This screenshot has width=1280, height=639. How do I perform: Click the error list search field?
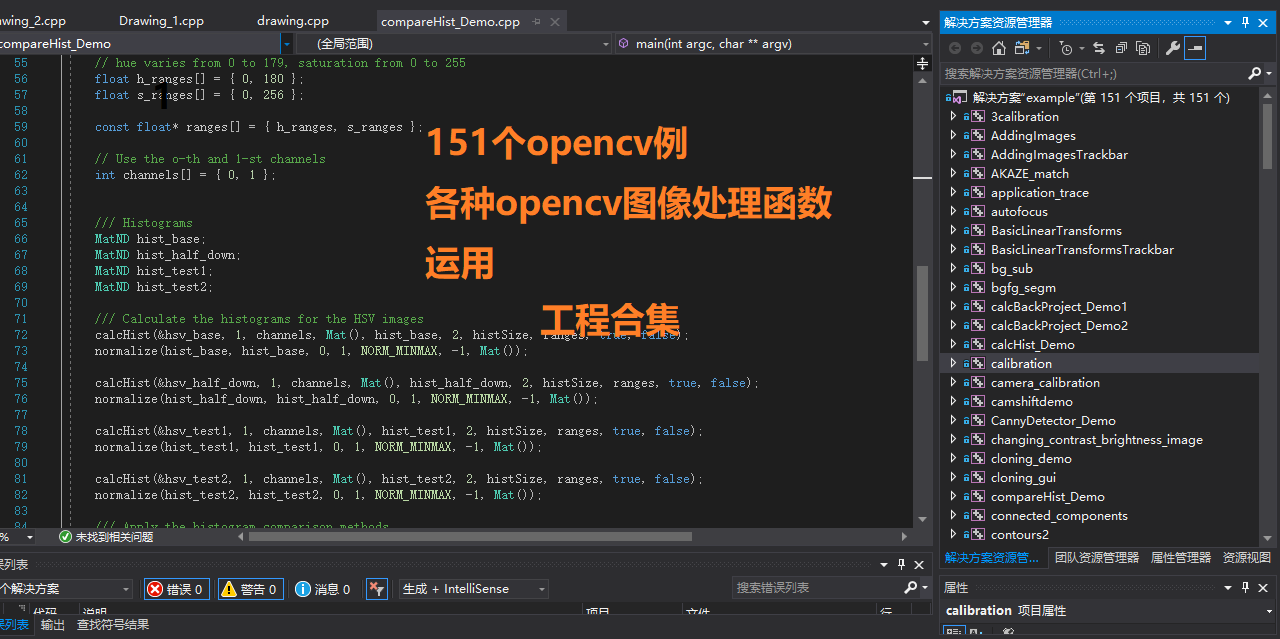click(815, 588)
